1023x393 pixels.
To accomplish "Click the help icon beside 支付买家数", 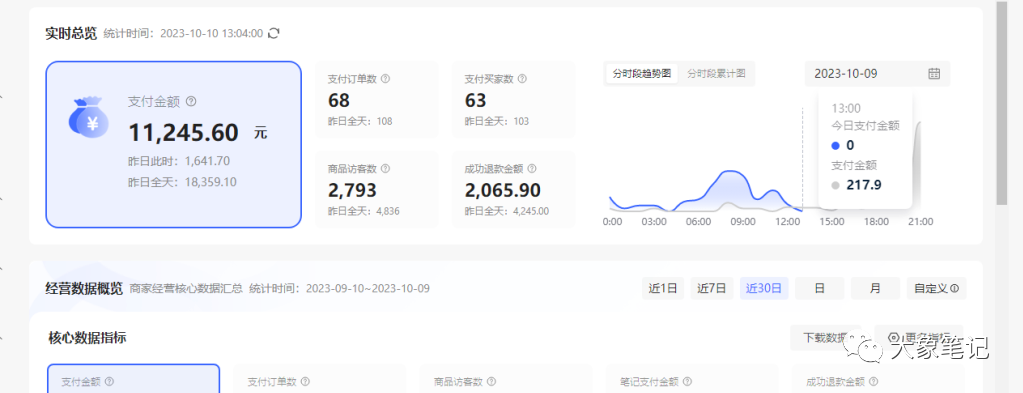I will [522, 78].
